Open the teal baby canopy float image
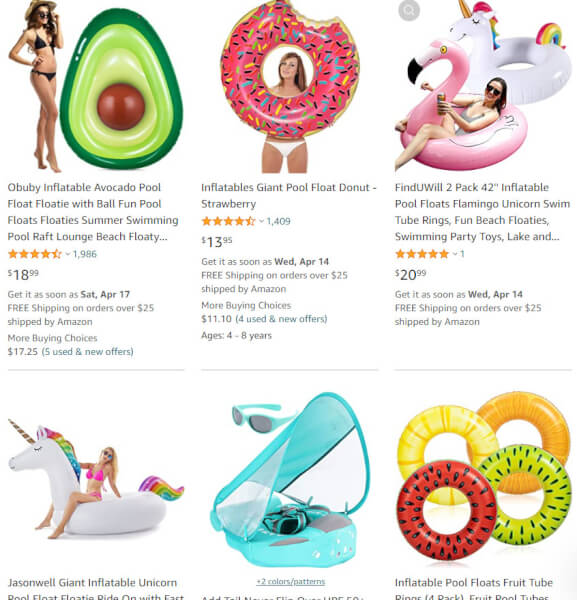577x600 pixels. 290,479
